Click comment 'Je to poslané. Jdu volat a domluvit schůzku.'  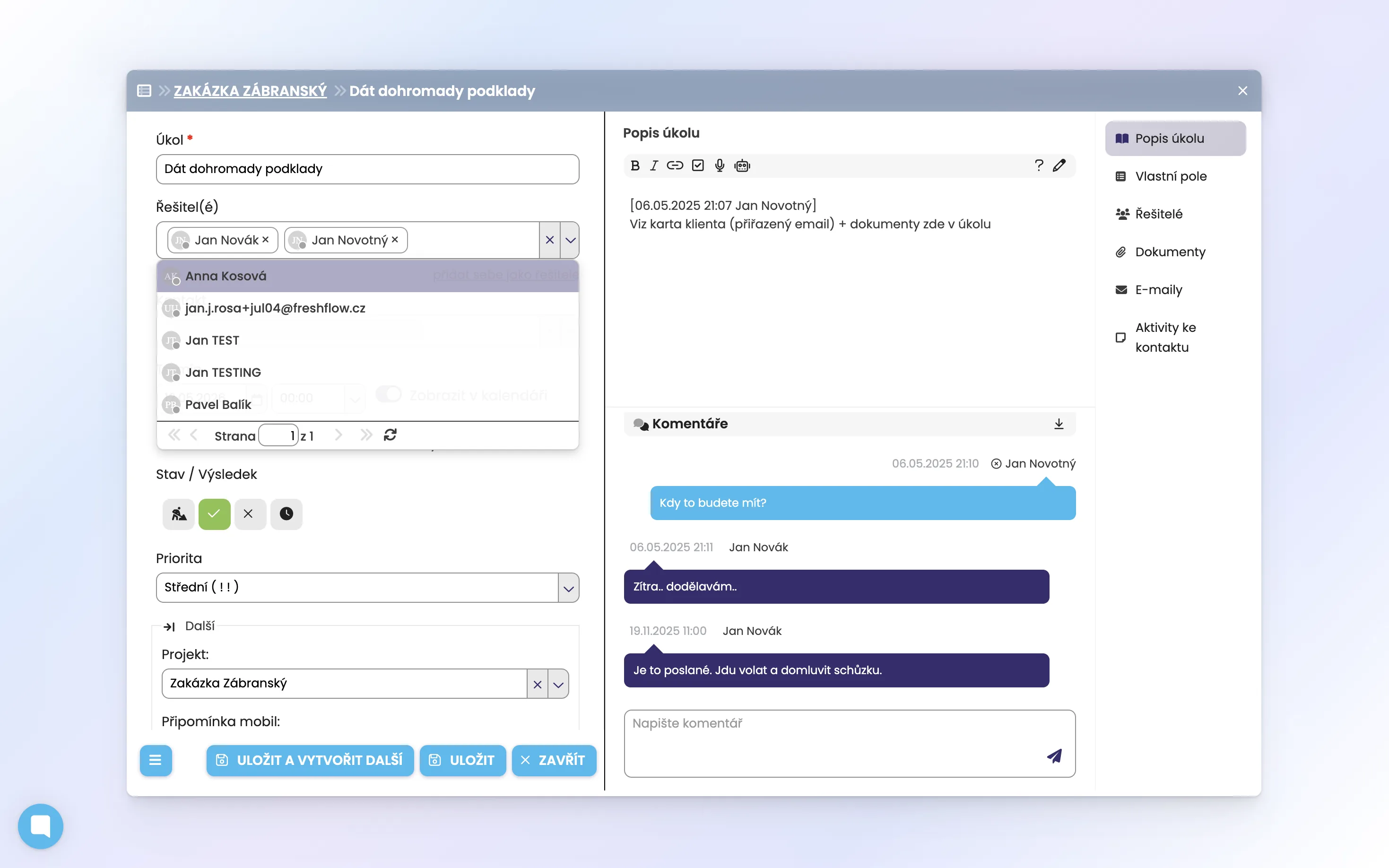tap(836, 670)
